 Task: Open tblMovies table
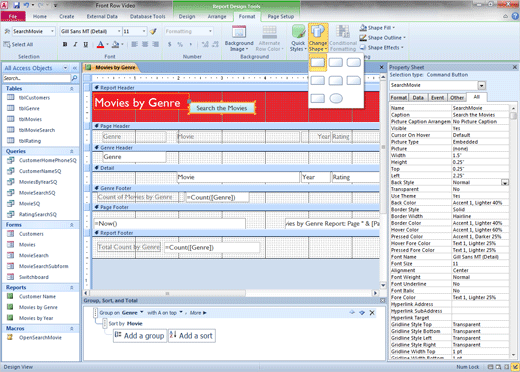point(30,119)
